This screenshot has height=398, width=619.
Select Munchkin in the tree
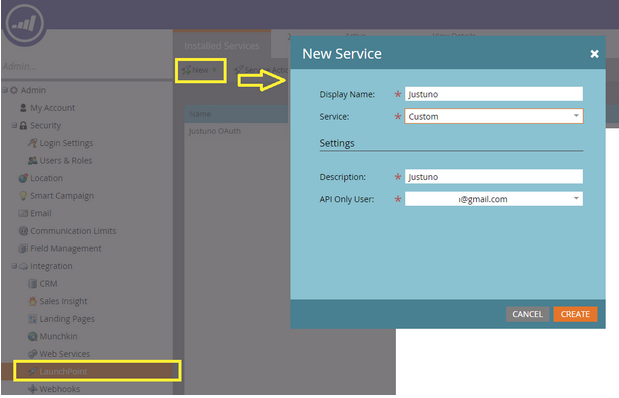(x=58, y=336)
